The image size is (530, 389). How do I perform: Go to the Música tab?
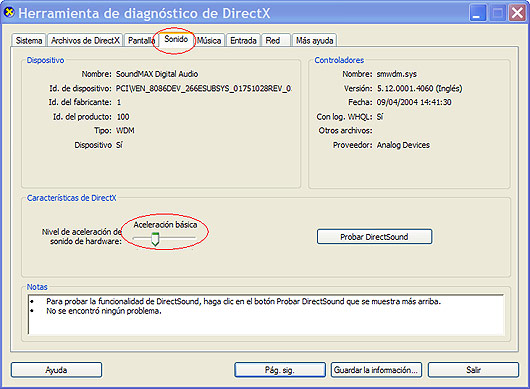[209, 41]
